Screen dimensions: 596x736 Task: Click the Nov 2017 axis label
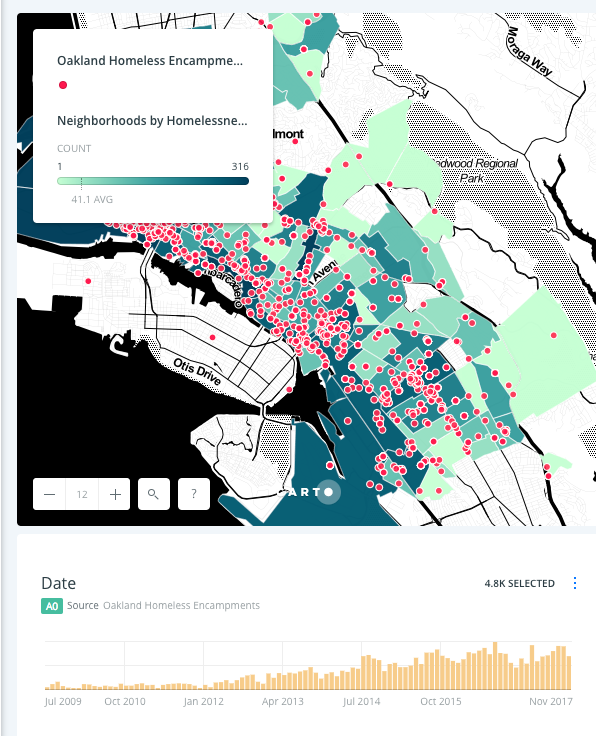(x=551, y=701)
